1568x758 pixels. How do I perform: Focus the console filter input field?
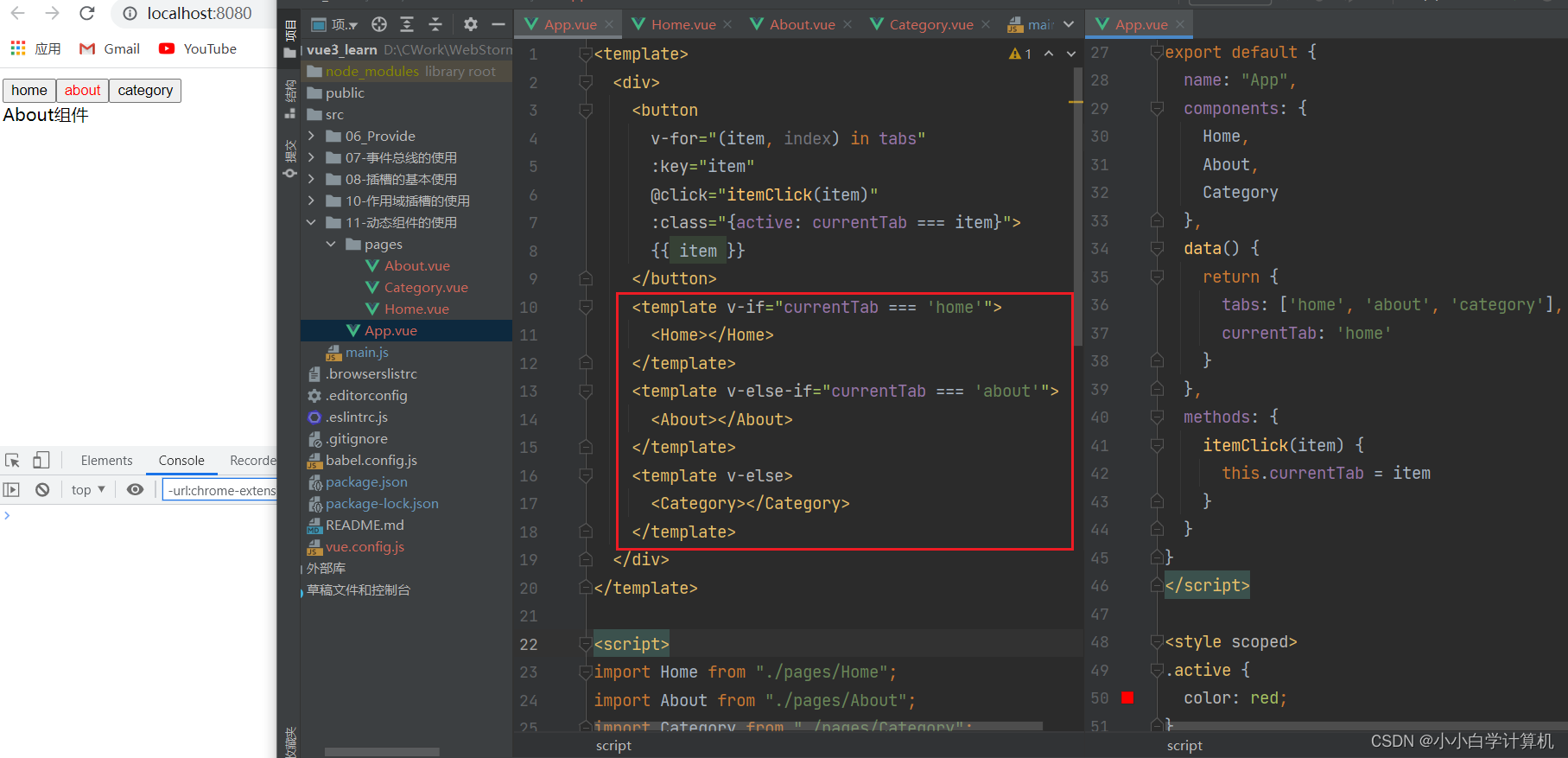(220, 490)
